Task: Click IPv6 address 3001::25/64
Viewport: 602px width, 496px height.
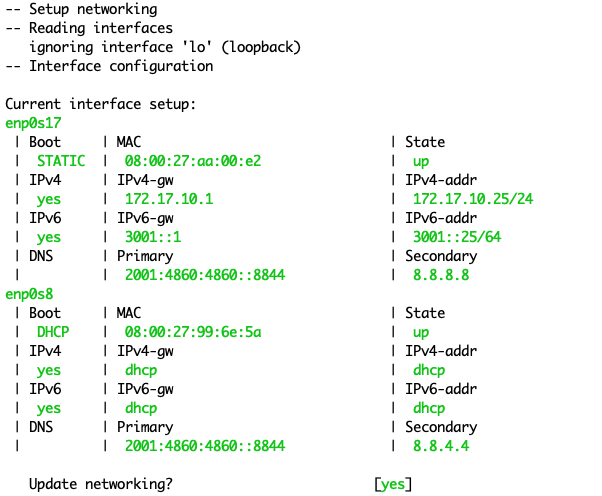Action: point(457,237)
